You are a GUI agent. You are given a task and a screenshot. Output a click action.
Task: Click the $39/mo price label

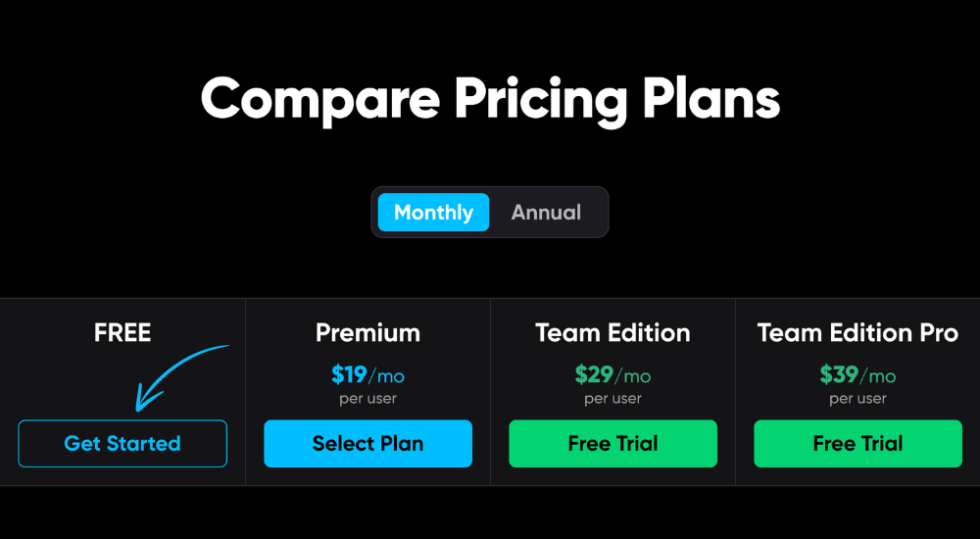(x=858, y=376)
